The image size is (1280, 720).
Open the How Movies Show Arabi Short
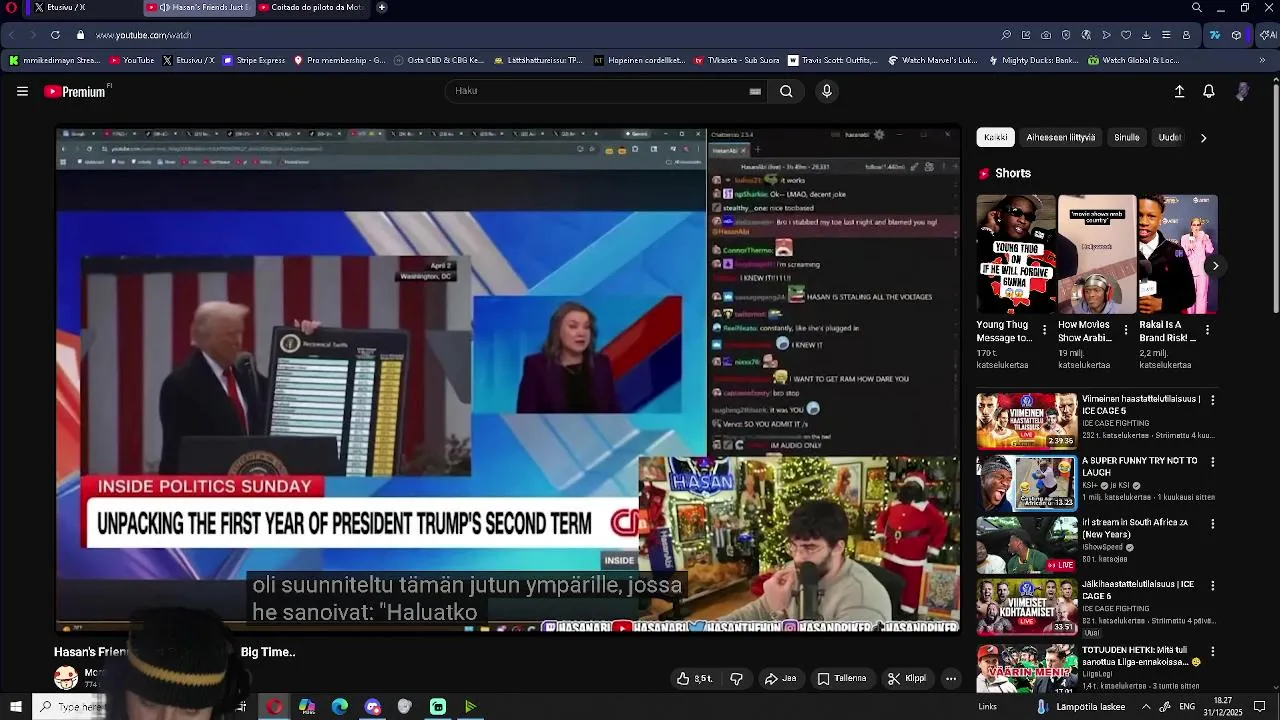[1097, 254]
